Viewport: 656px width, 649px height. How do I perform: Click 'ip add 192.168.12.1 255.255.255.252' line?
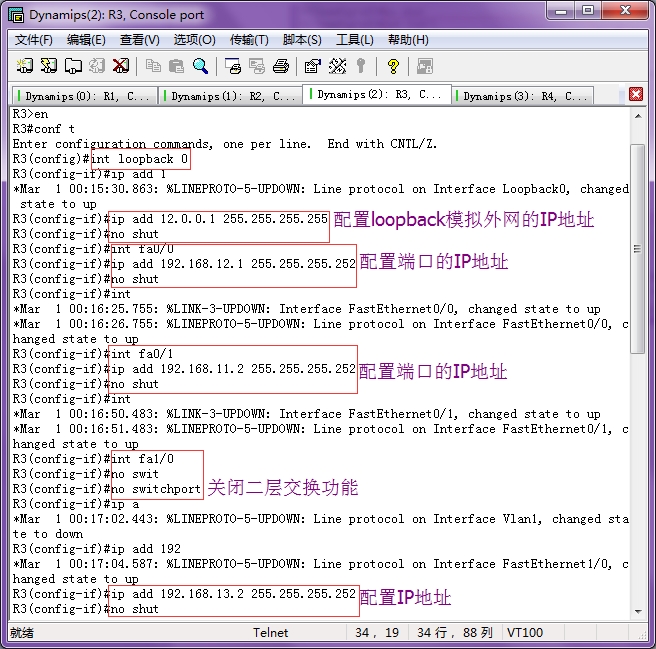coord(233,264)
